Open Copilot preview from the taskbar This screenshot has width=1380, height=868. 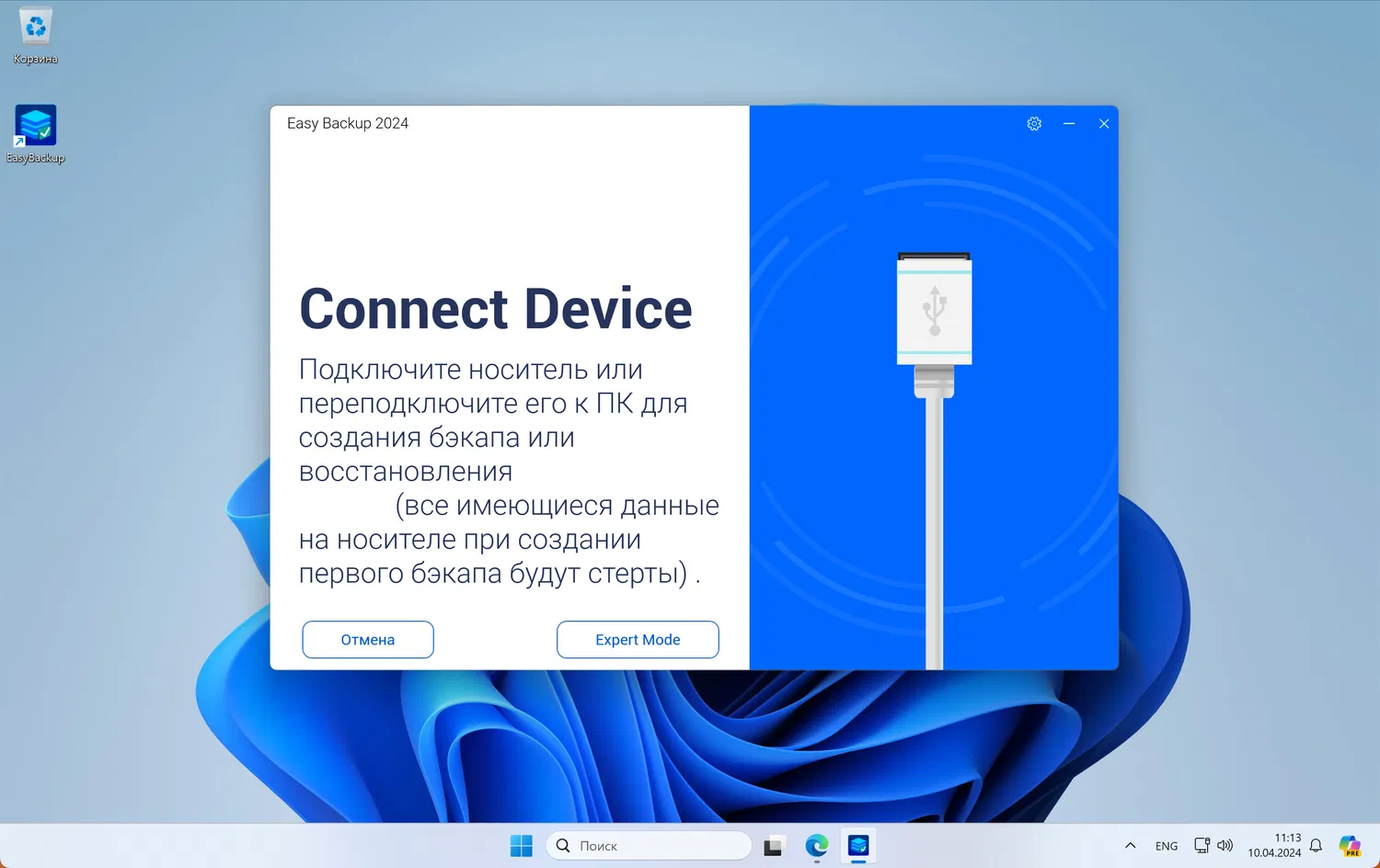(1350, 846)
